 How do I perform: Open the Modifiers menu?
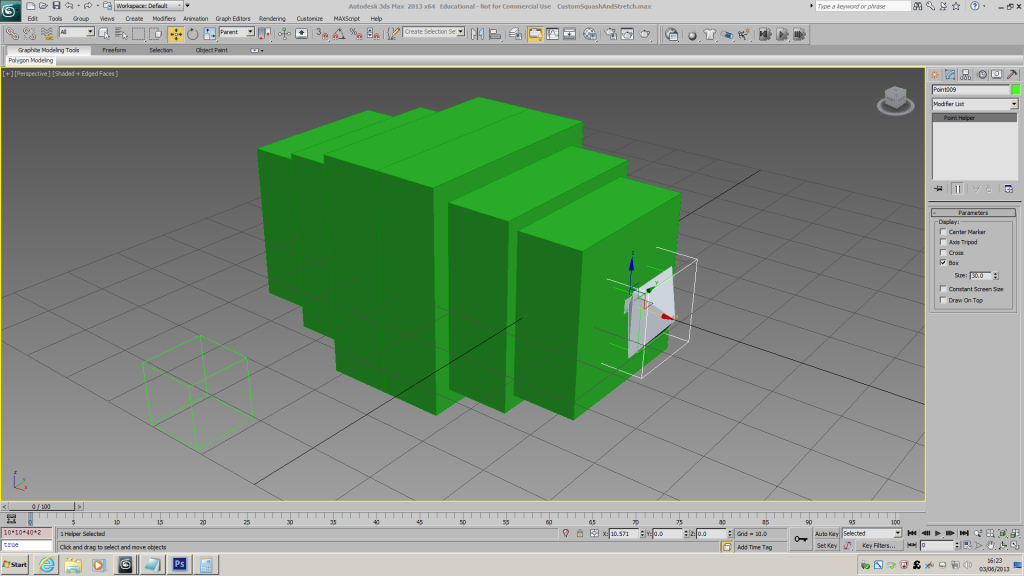pyautogui.click(x=163, y=18)
